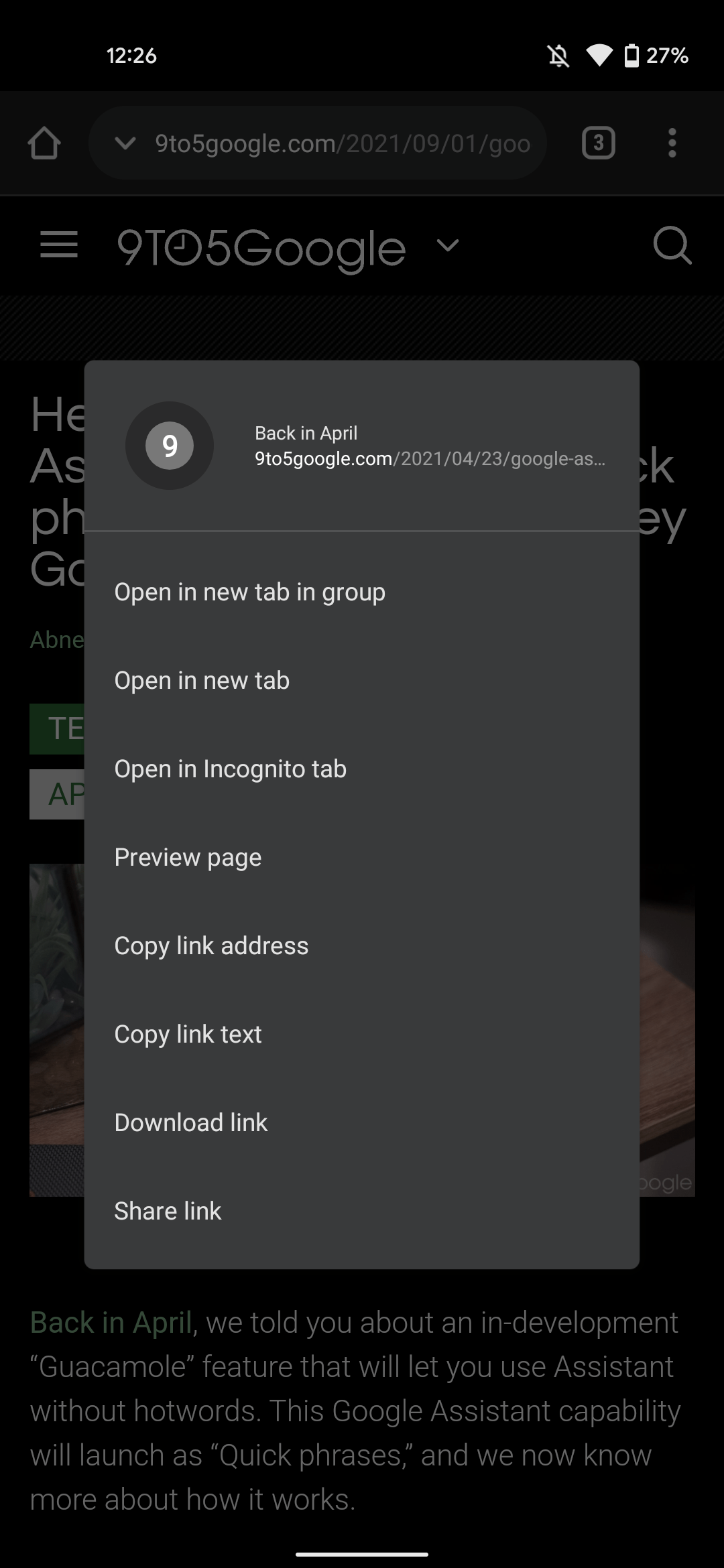Tap the Wi-Fi status icon
The height and width of the screenshot is (1568, 724).
point(599,56)
